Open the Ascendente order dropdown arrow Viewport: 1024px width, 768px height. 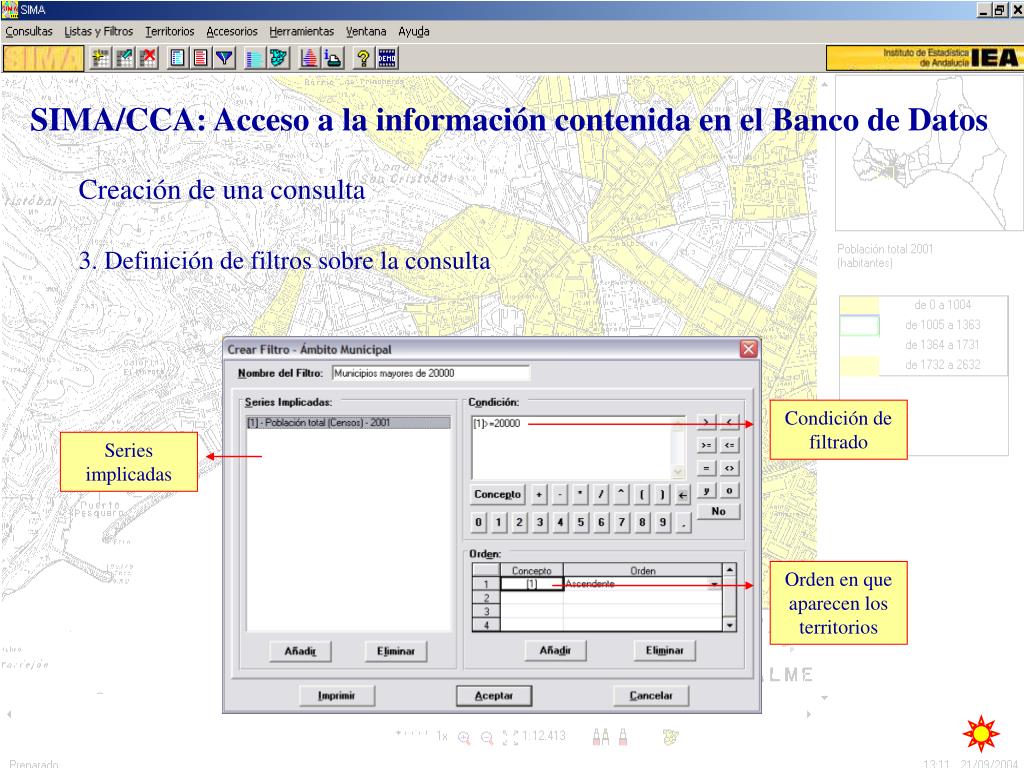pos(715,584)
